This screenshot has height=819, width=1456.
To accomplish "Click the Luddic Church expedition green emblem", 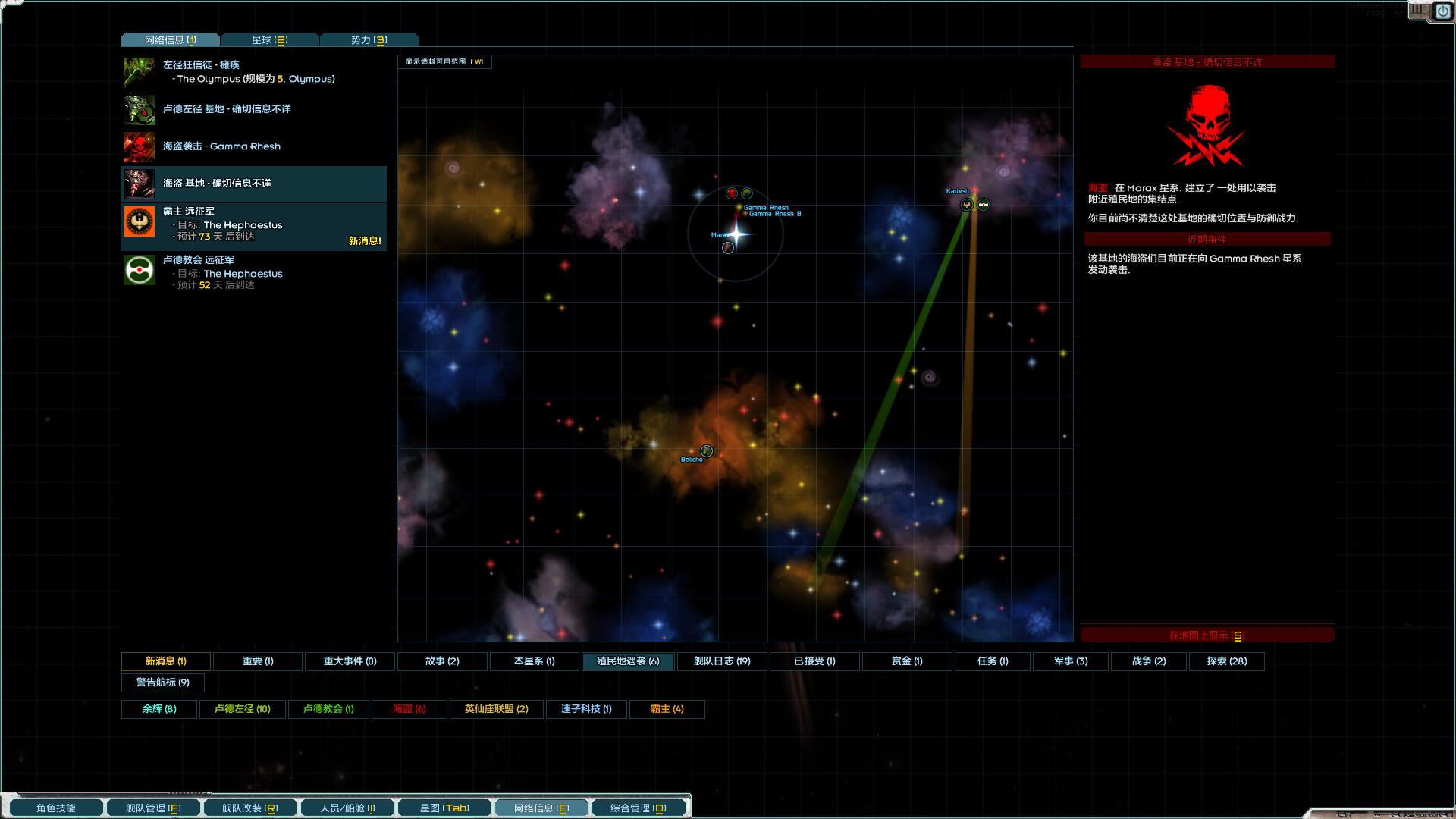I will (140, 271).
